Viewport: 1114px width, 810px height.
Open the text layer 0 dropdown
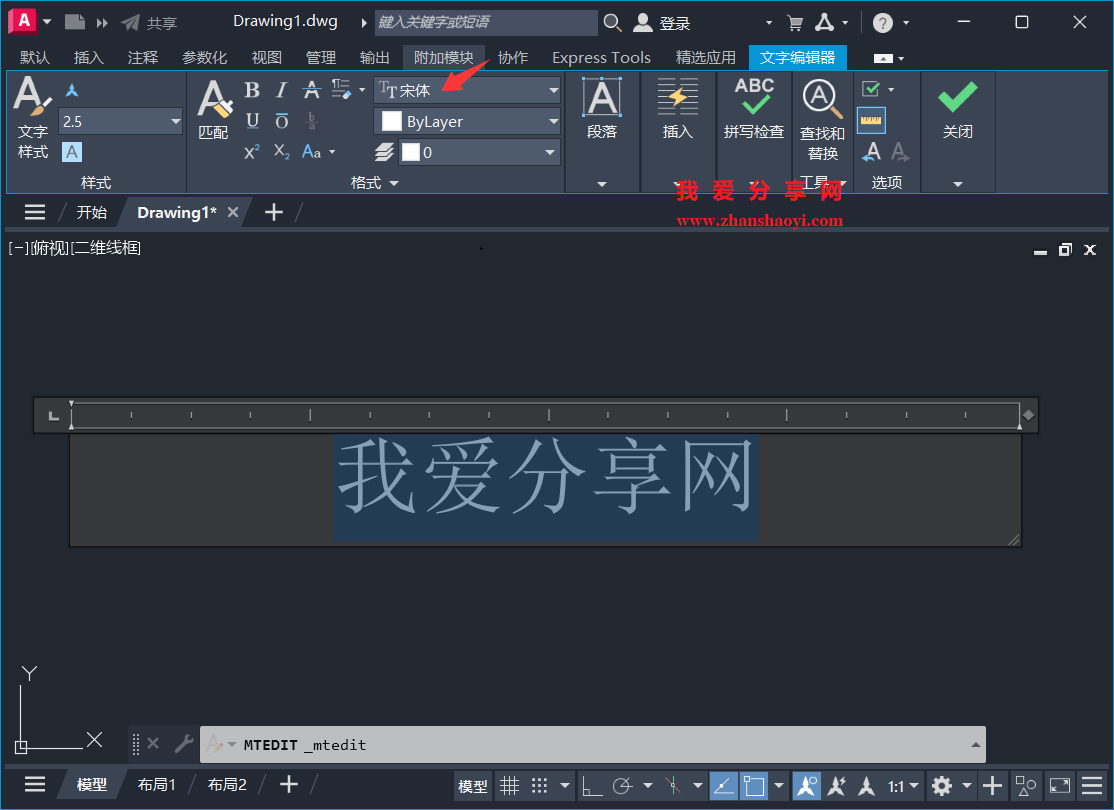(x=480, y=152)
